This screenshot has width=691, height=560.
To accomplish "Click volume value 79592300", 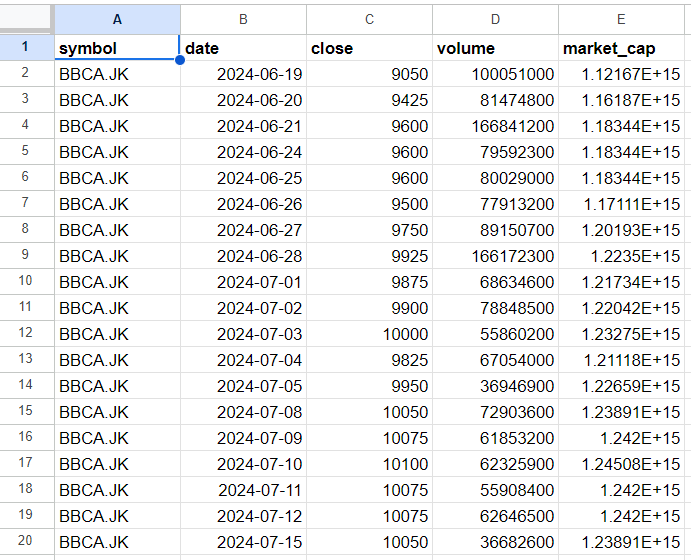I will (495, 152).
